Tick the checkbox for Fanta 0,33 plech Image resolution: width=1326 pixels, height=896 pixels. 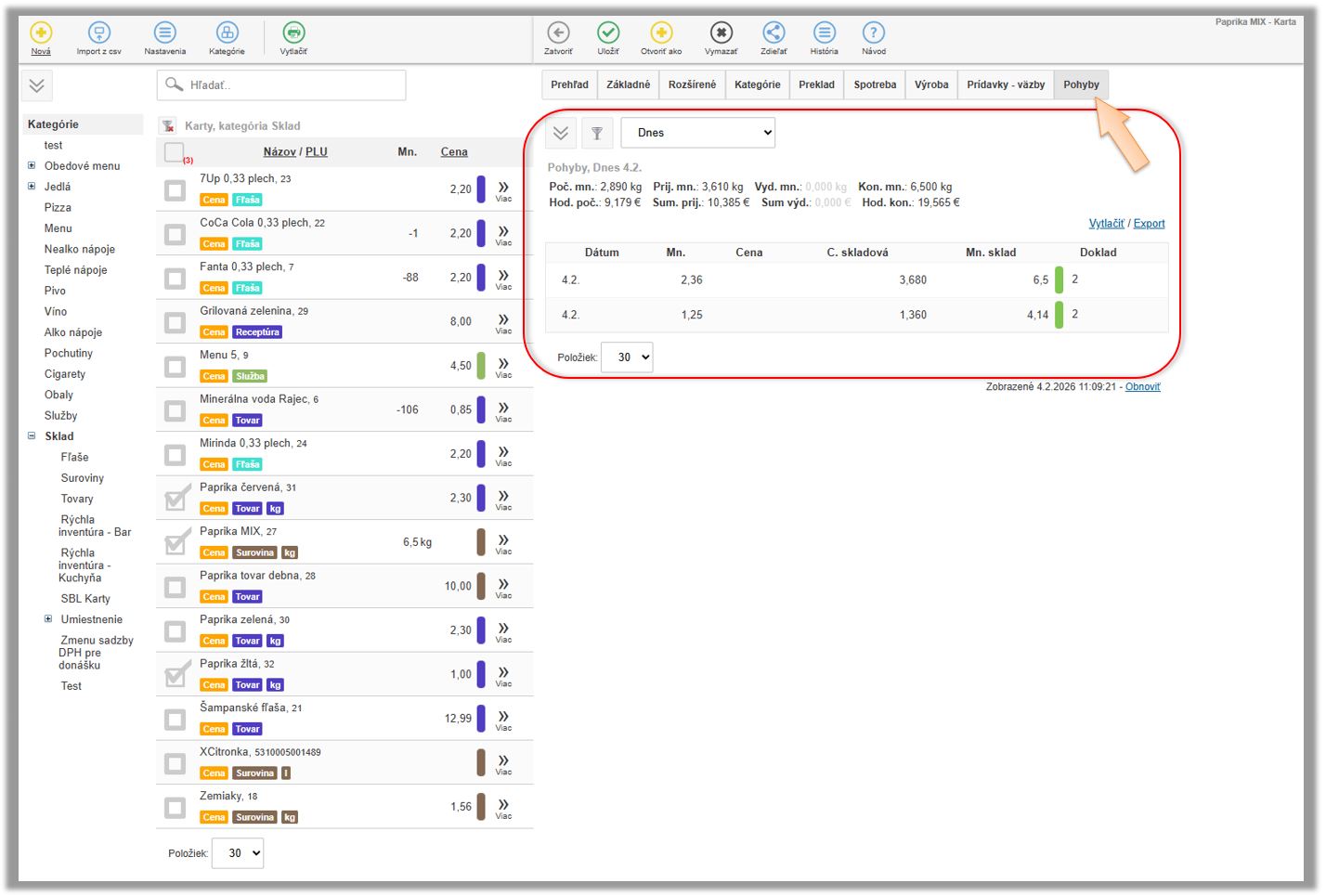pyautogui.click(x=175, y=279)
